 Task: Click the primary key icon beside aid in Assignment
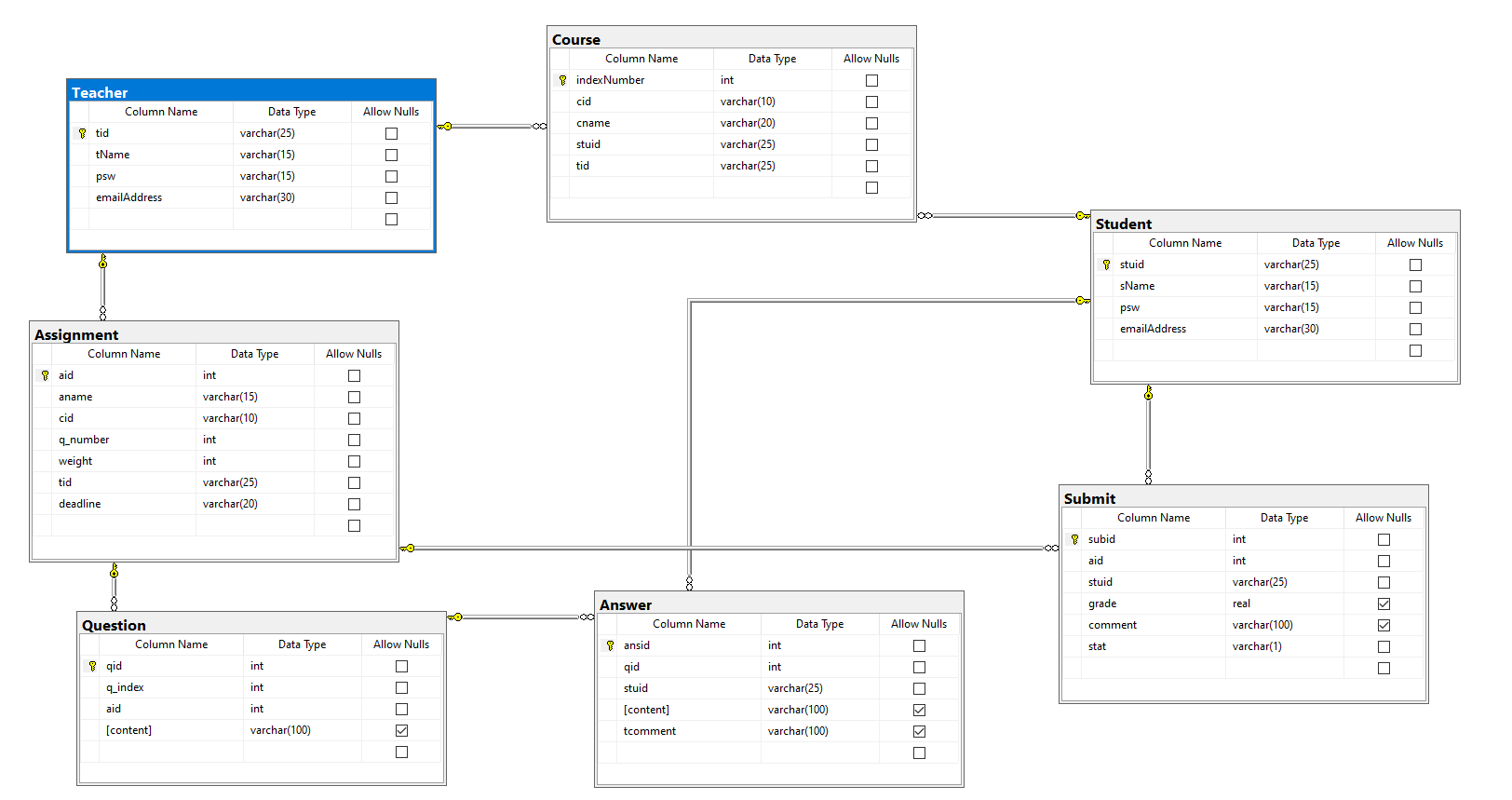click(x=45, y=375)
